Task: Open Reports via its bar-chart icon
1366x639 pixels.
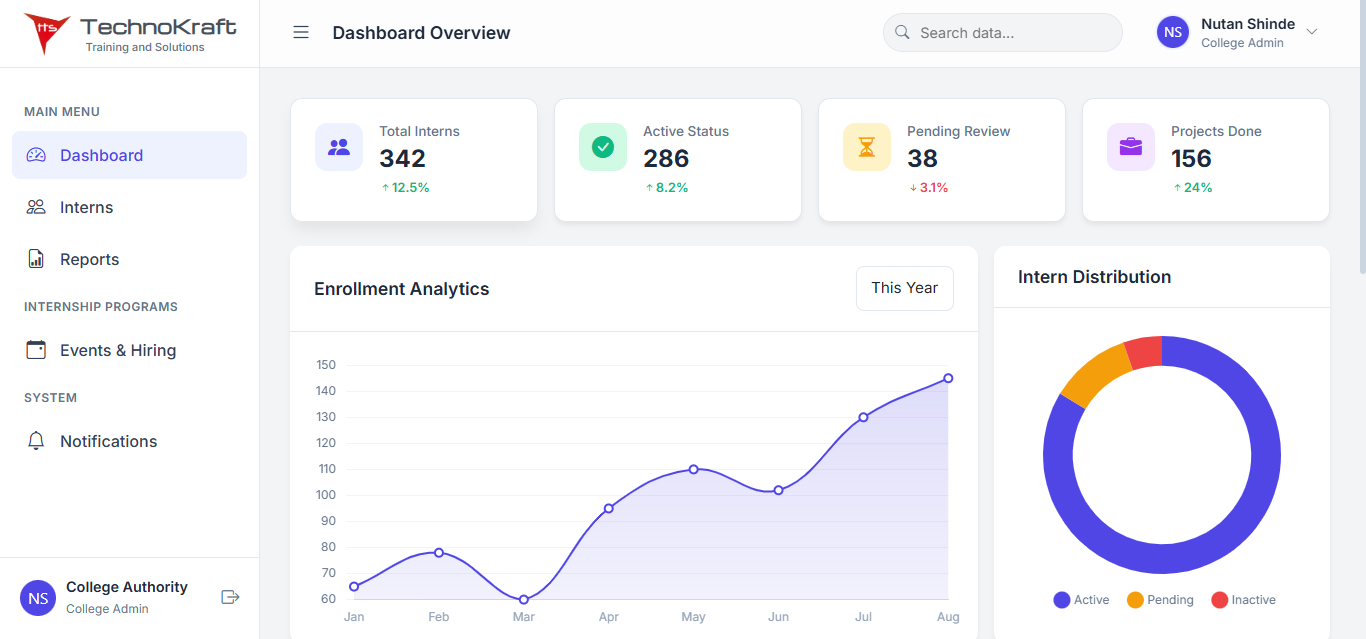Action: 37,259
